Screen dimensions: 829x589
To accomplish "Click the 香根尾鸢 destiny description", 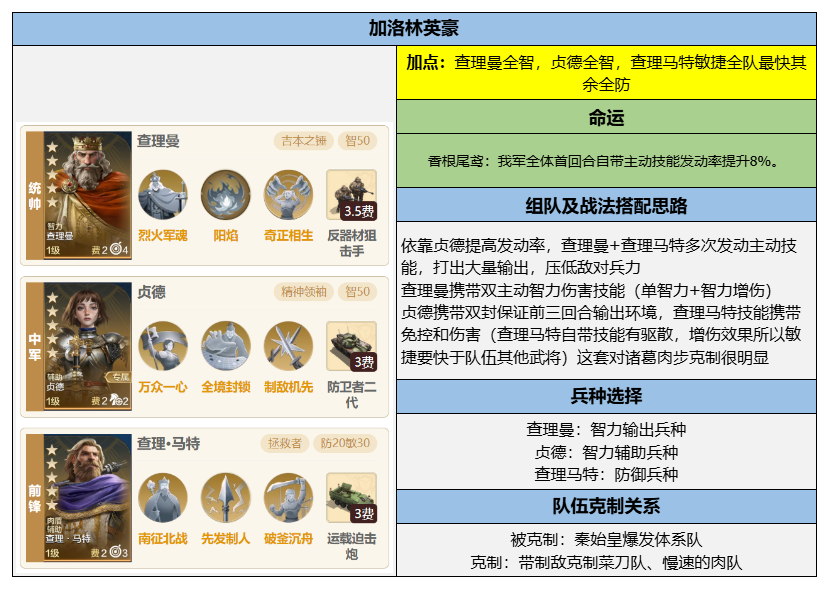I will 606,161.
